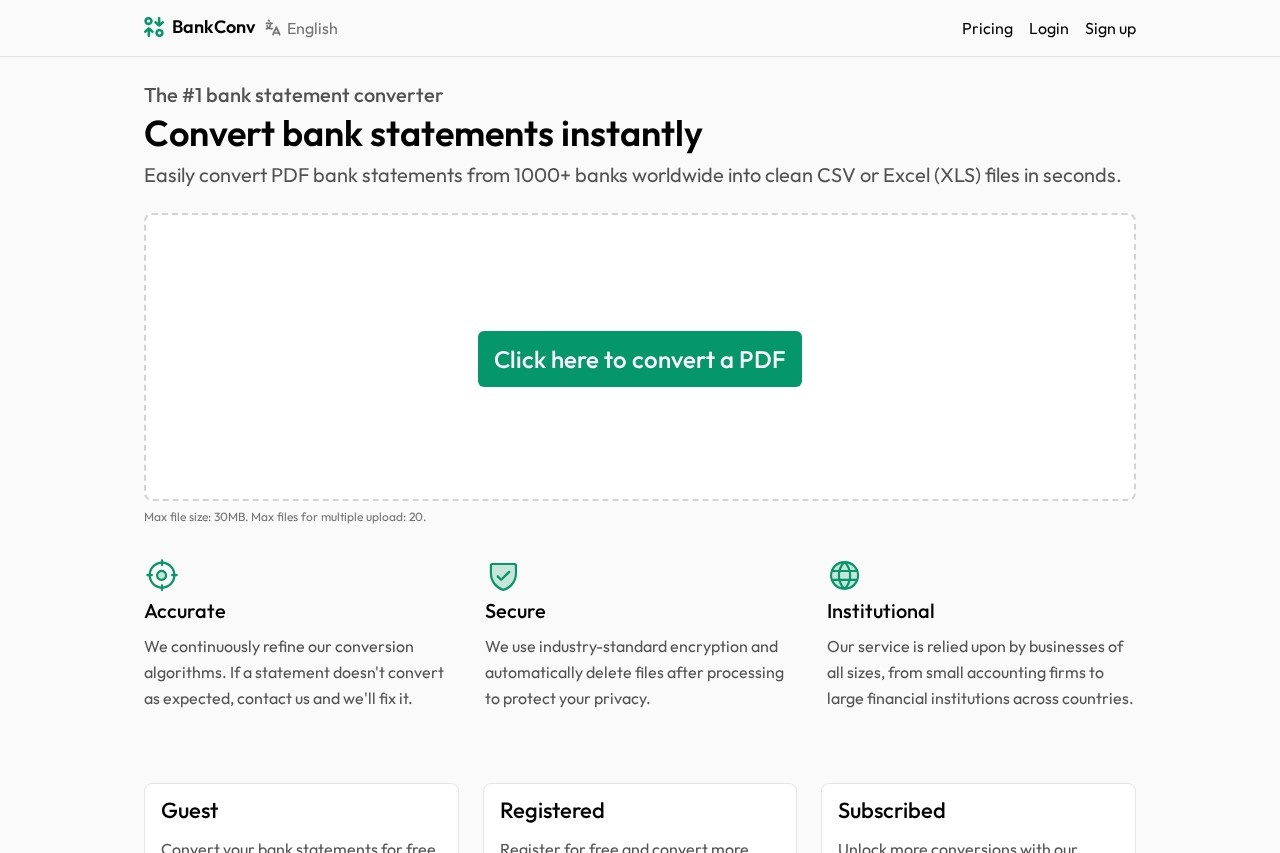Select Sign up in the header
This screenshot has height=853, width=1280.
pos(1110,28)
